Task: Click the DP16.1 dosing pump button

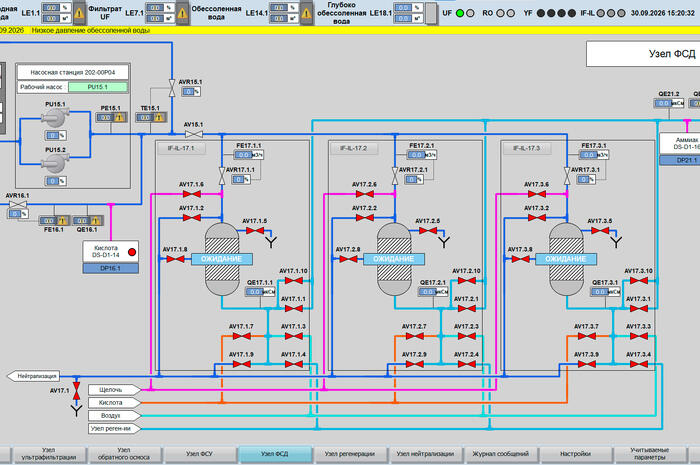Action: pyautogui.click(x=110, y=268)
